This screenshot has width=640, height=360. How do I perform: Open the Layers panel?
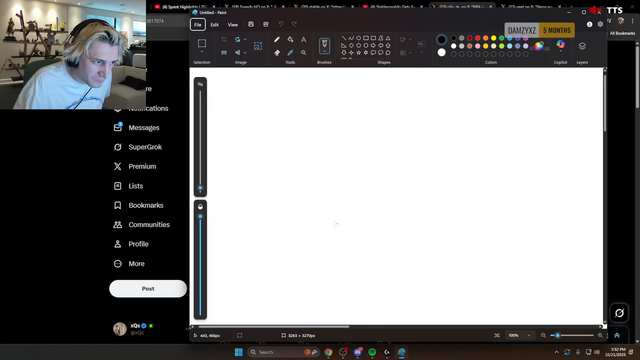pyautogui.click(x=582, y=46)
